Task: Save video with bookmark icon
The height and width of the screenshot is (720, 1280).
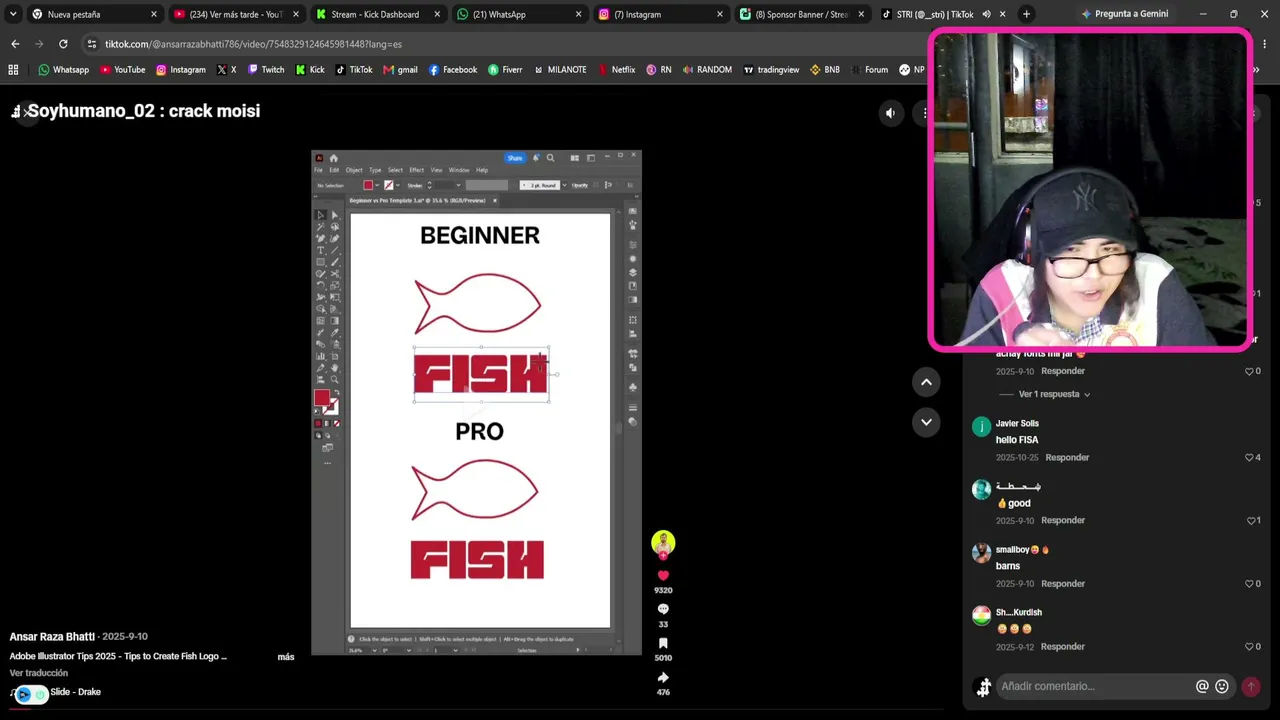Action: [663, 643]
